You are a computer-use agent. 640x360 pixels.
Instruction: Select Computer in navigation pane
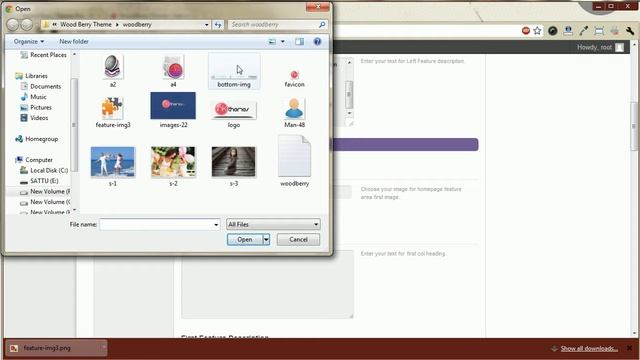point(34,160)
